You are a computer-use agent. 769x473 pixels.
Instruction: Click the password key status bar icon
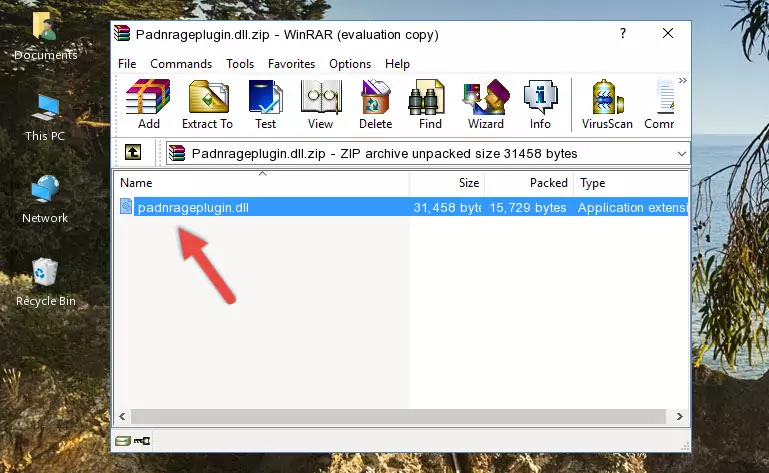click(142, 441)
